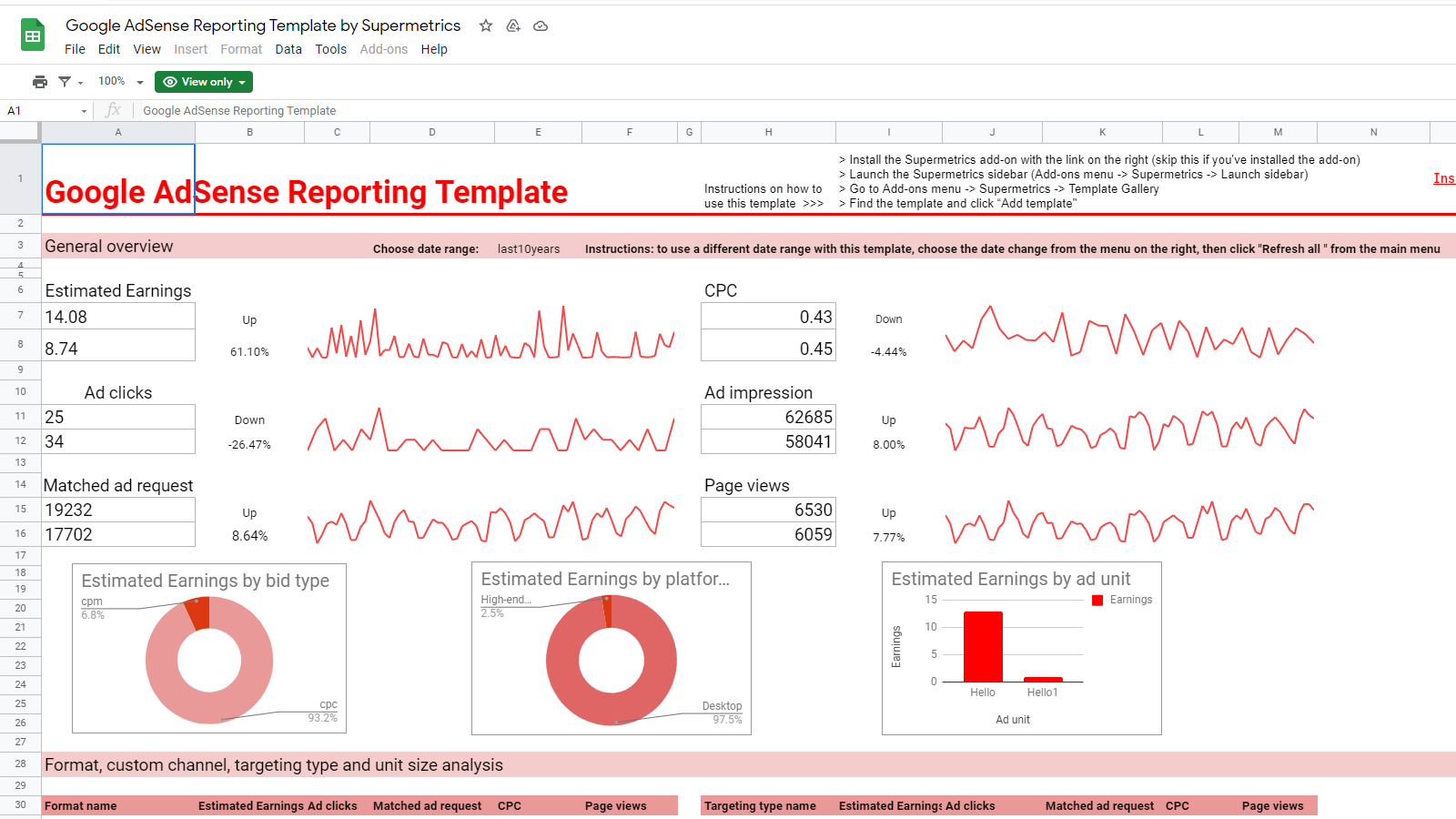Select the Format, custom channel analysis section heading

tap(274, 765)
